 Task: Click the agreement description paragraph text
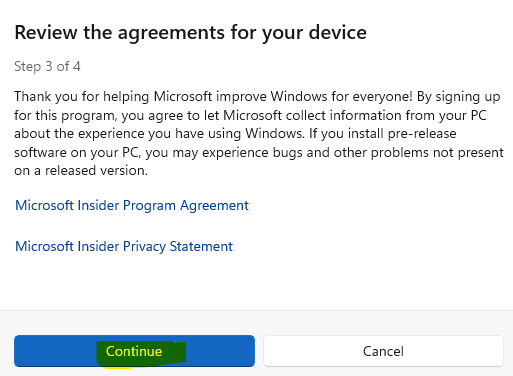click(259, 133)
